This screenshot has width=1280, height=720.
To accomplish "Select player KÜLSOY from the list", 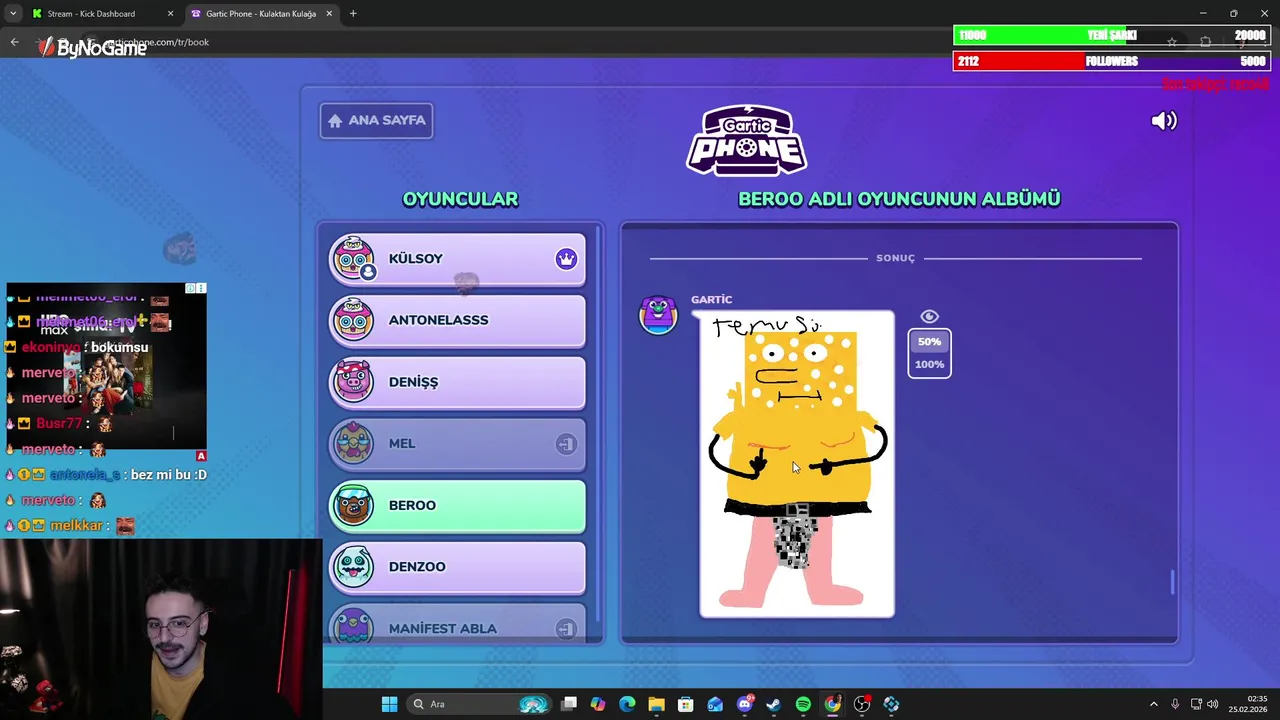I will [457, 259].
